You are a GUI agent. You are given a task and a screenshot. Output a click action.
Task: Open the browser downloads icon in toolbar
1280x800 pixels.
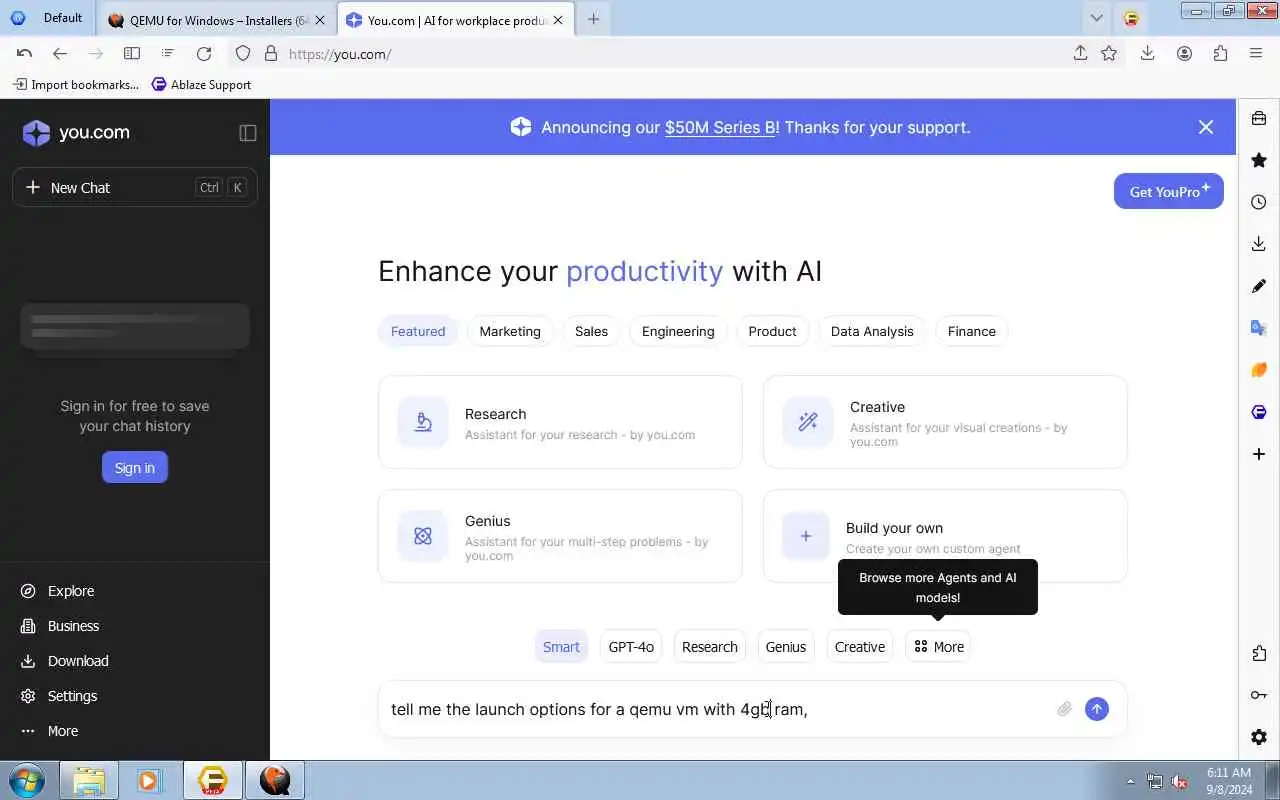(1148, 54)
